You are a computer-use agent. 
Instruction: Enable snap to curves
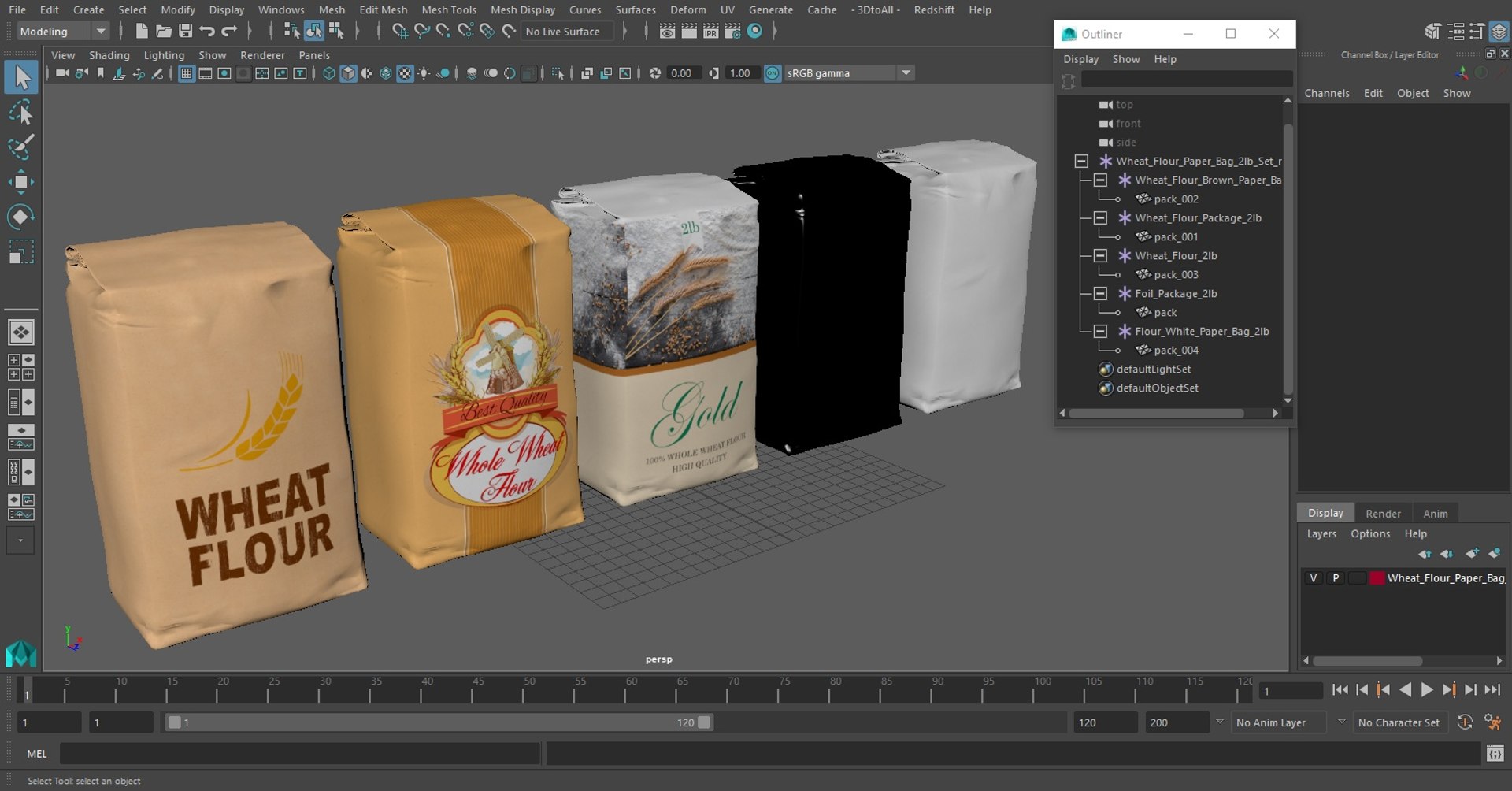point(422,31)
